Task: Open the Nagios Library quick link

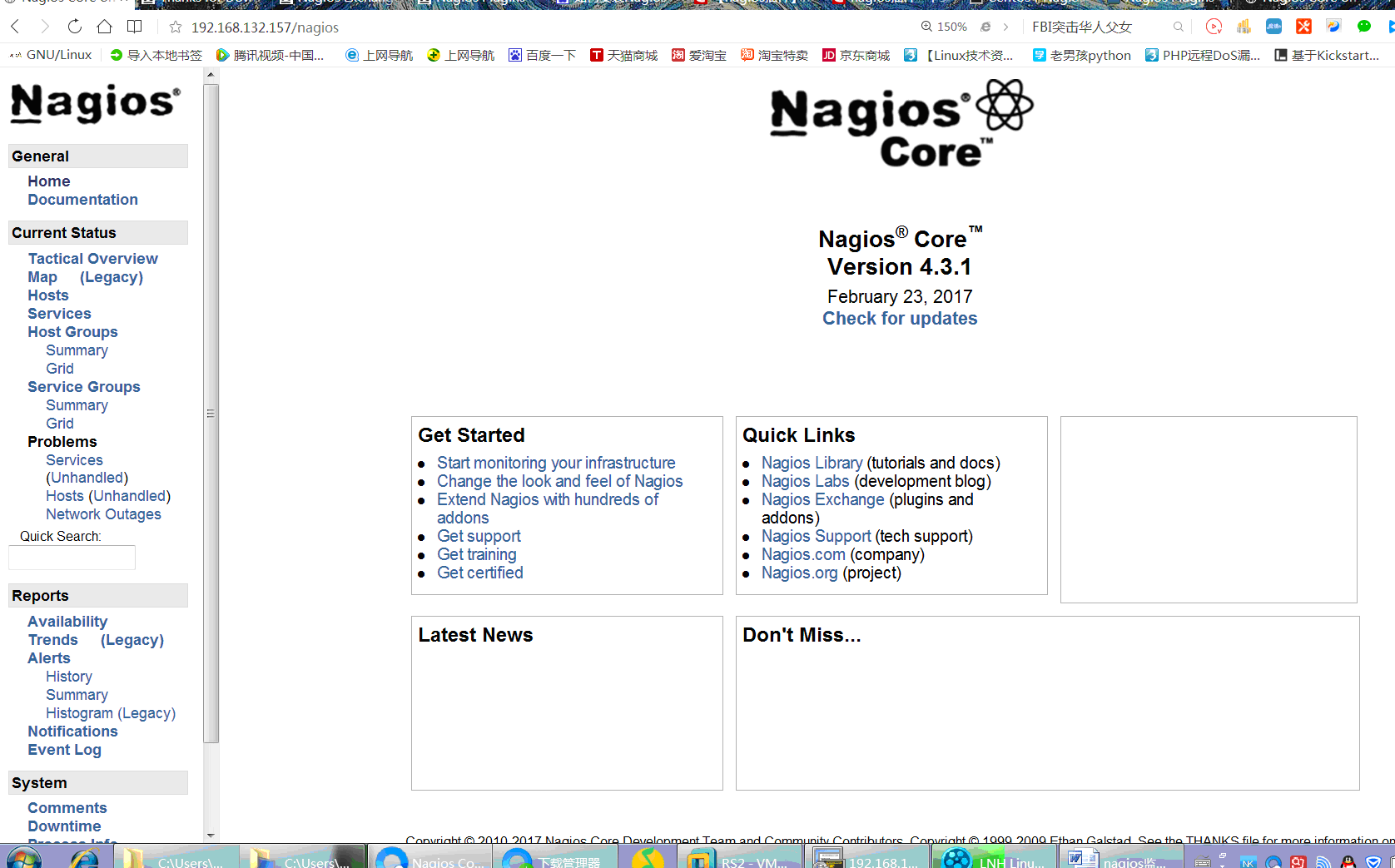Action: tap(812, 463)
